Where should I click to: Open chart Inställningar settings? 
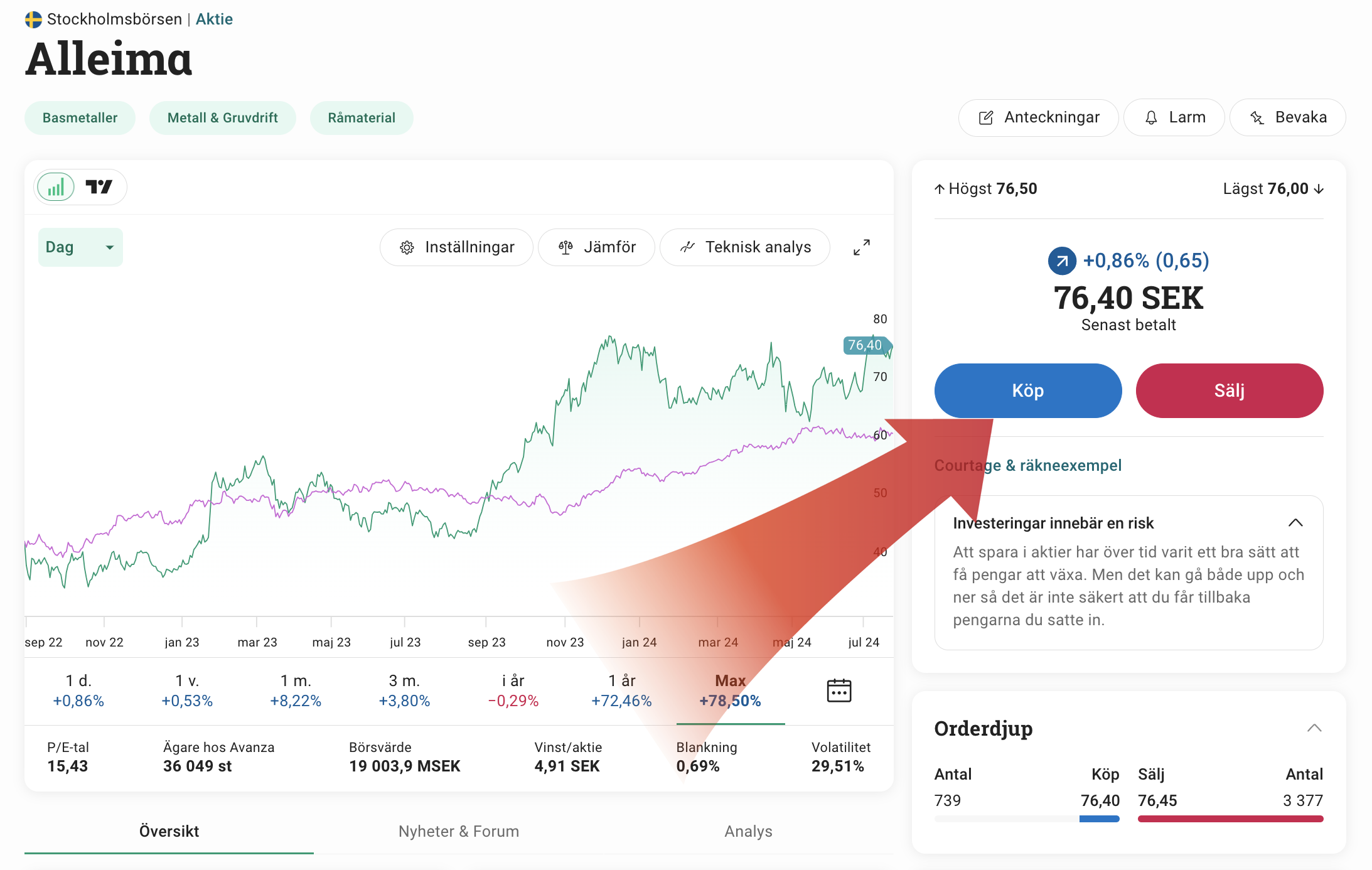pos(457,247)
